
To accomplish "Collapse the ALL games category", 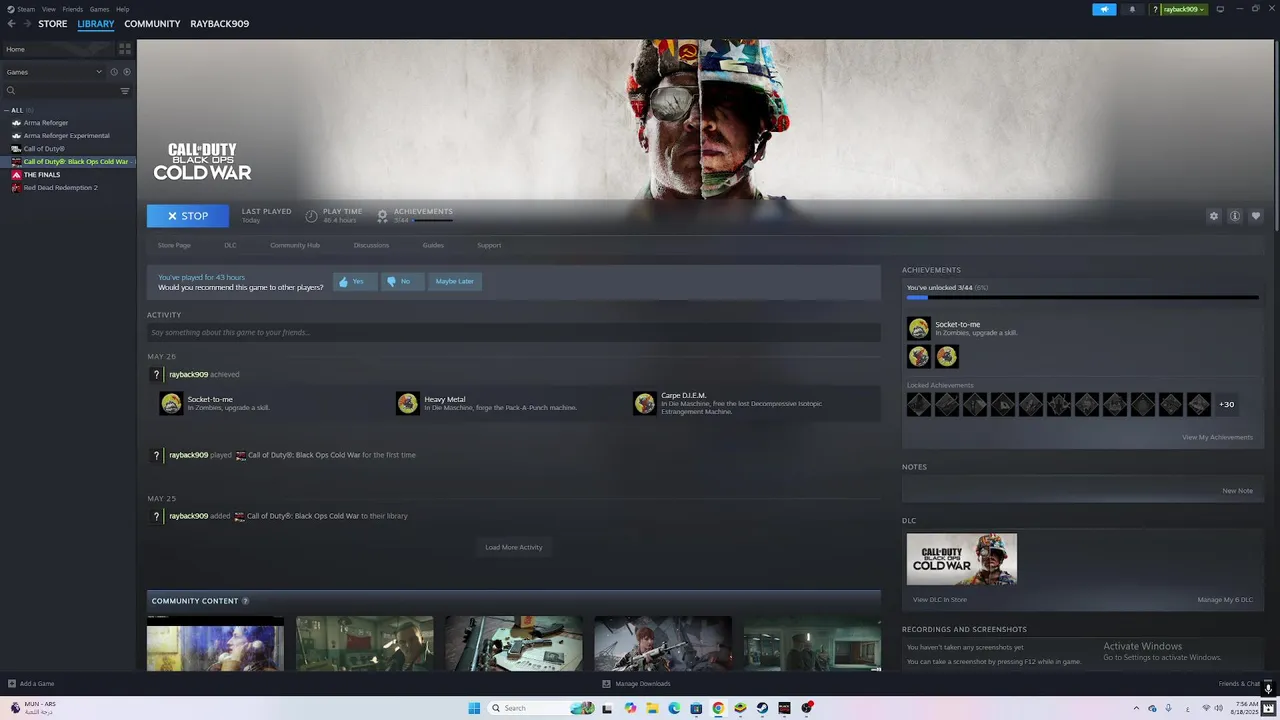I will tap(7, 110).
